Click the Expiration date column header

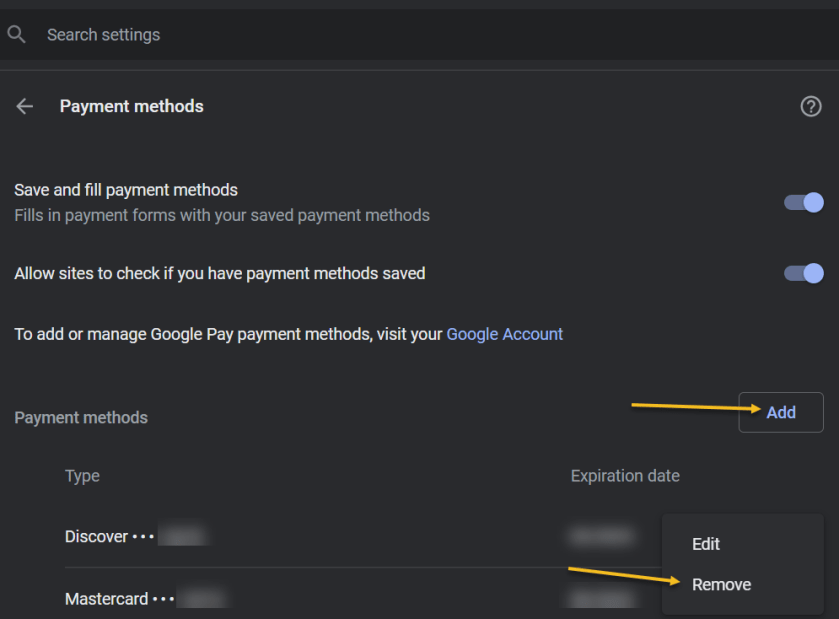[625, 476]
